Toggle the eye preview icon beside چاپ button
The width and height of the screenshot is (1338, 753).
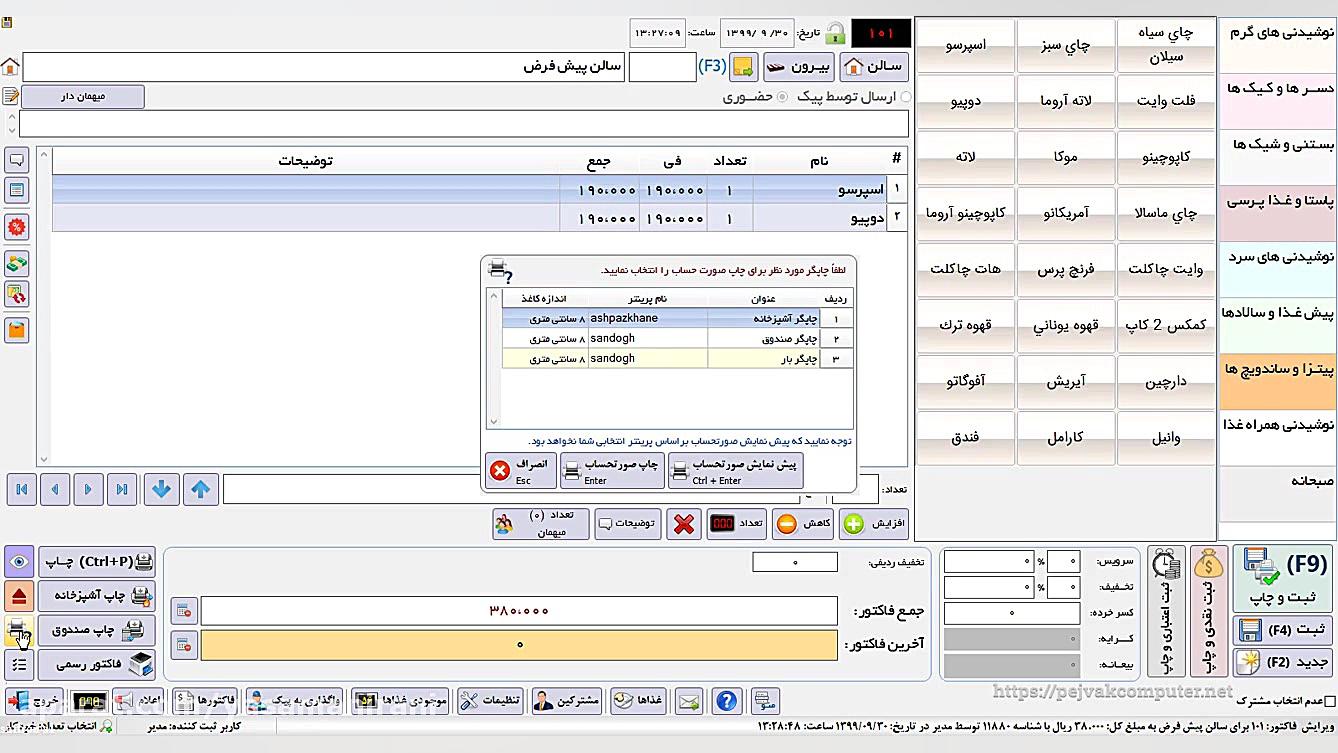pos(19,562)
